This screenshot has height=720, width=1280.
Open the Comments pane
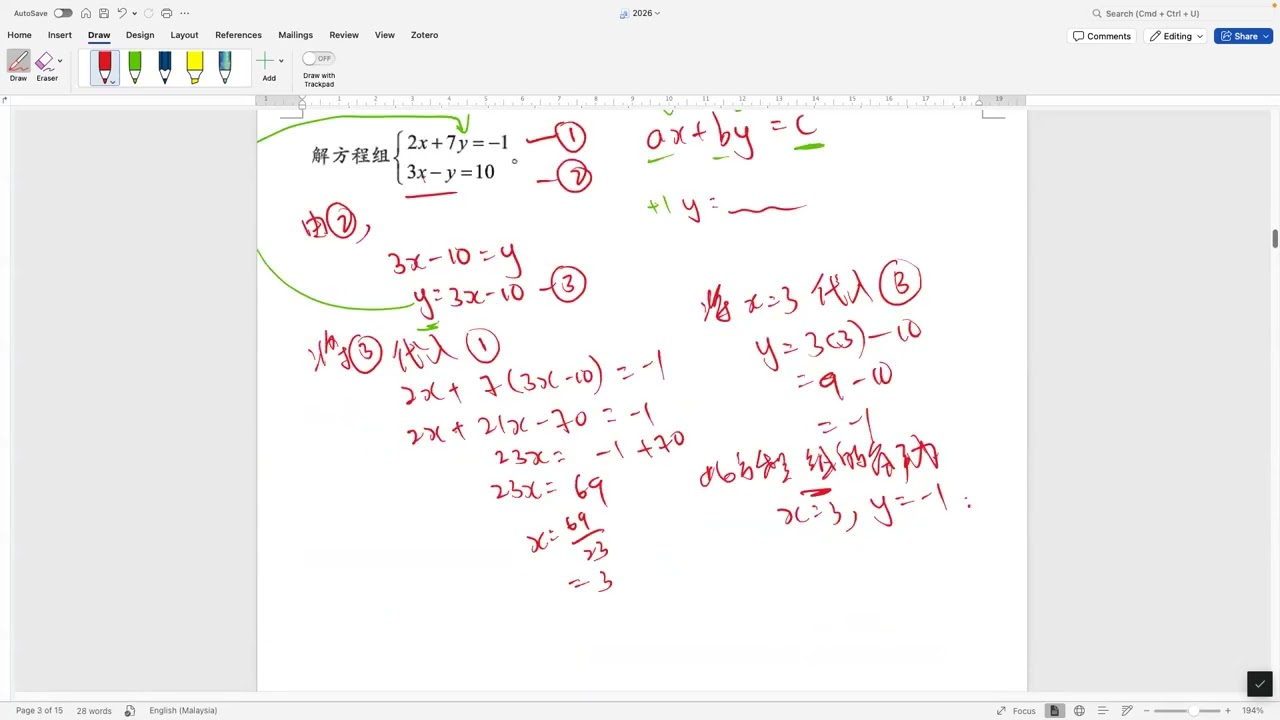point(1101,36)
